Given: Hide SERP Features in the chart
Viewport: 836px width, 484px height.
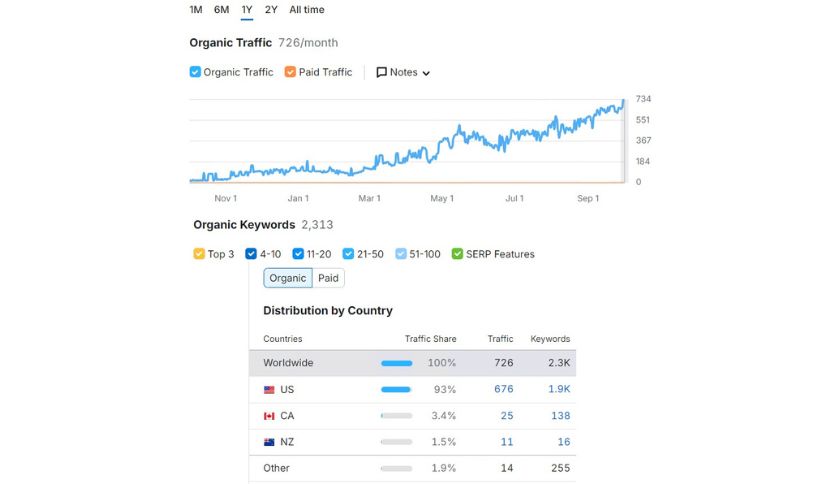Looking at the screenshot, I should [x=457, y=254].
